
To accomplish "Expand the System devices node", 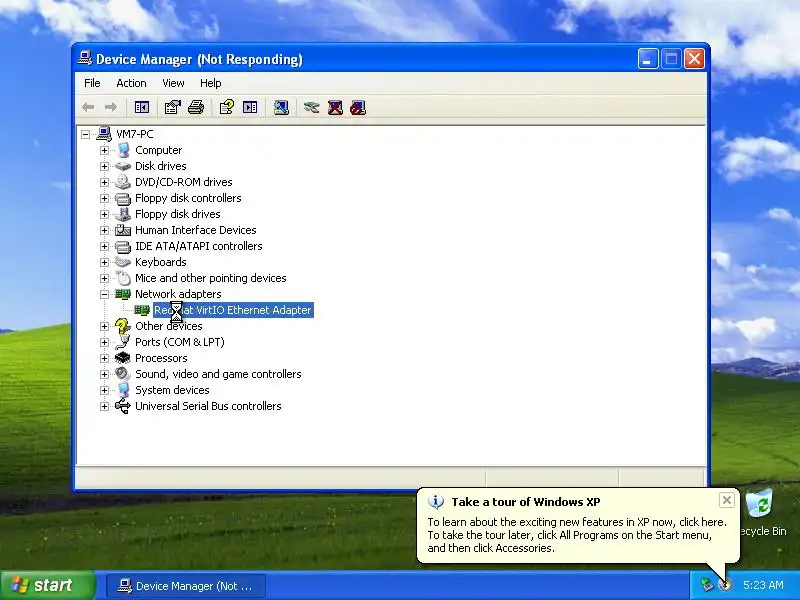I will (104, 390).
